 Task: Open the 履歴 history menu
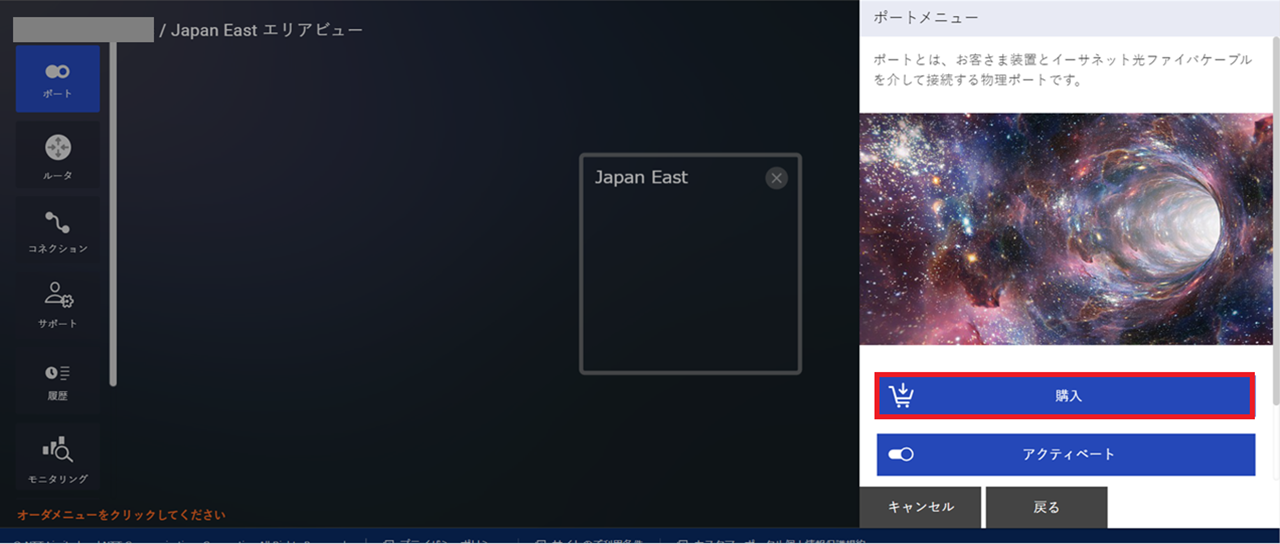coord(58,381)
